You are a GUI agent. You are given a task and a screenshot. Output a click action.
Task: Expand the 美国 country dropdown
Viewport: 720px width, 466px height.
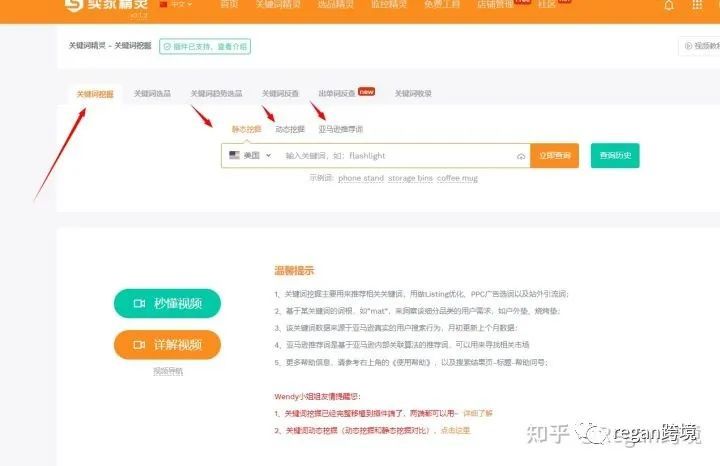pos(250,156)
